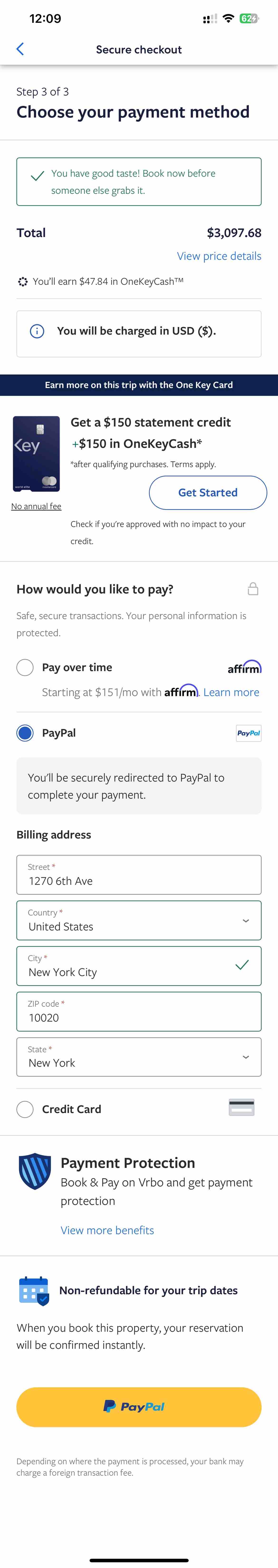Open the Learn more Affirm link

(x=231, y=692)
